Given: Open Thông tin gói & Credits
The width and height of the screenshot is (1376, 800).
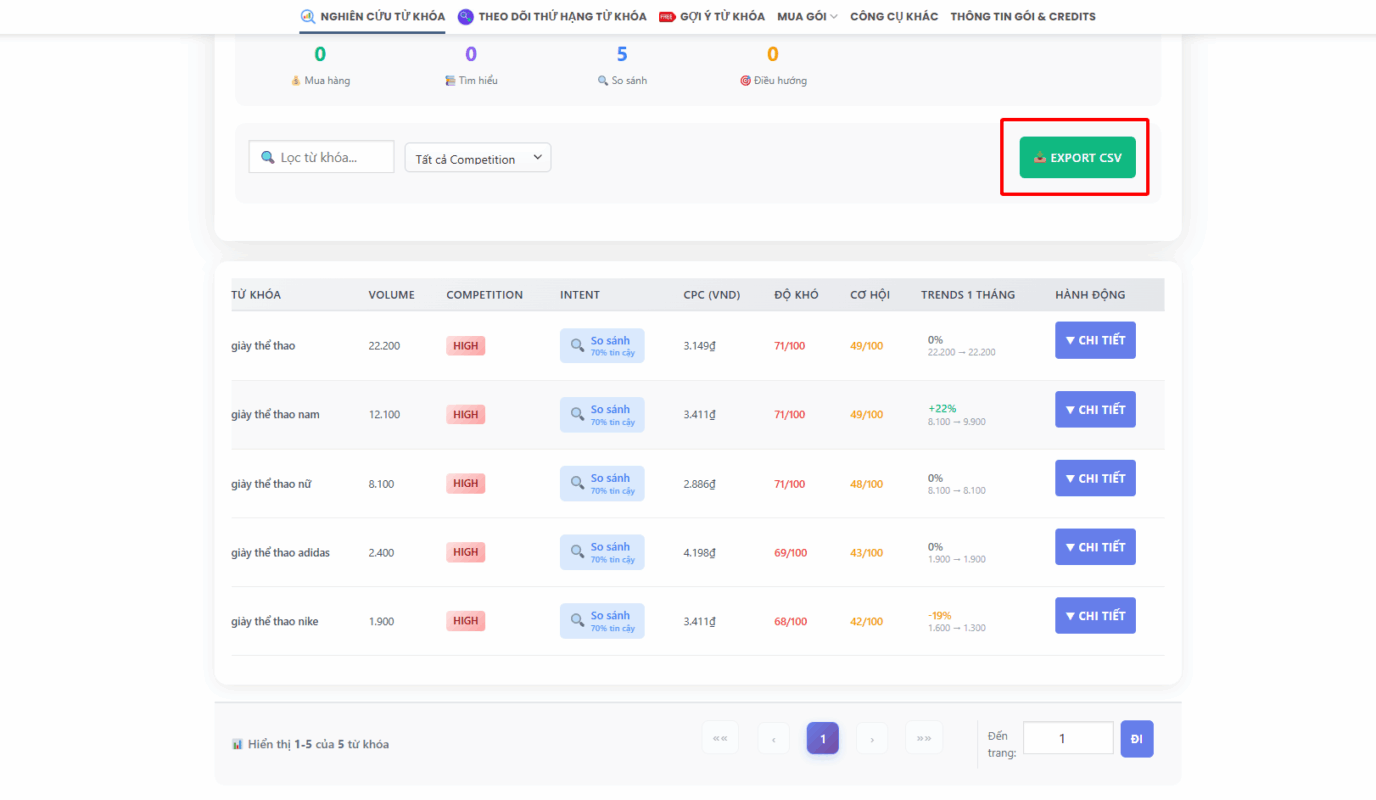Looking at the screenshot, I should pos(1022,16).
